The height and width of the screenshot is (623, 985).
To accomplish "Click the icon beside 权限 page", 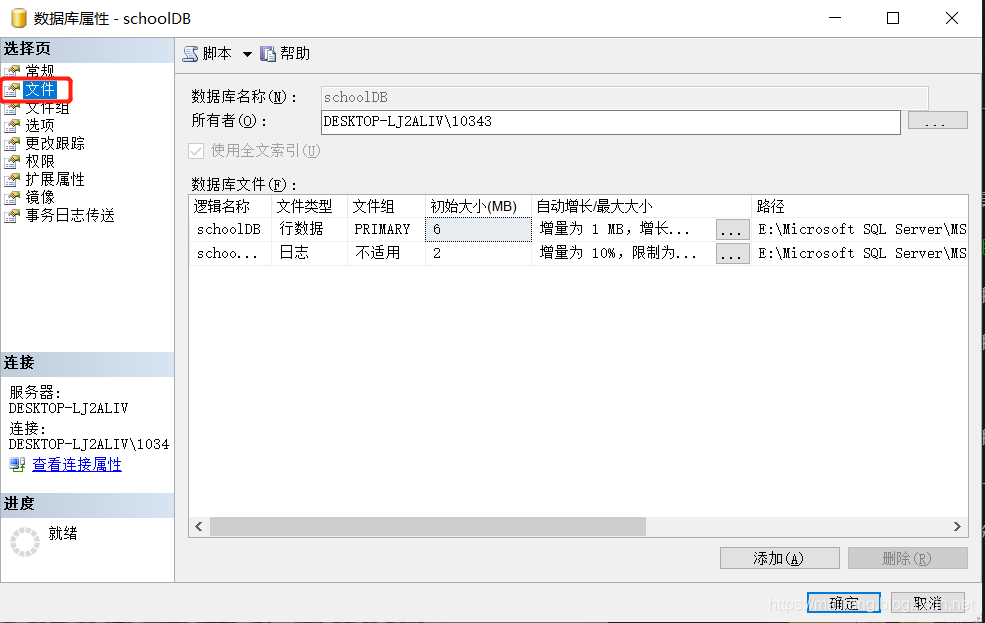I will click(12, 162).
